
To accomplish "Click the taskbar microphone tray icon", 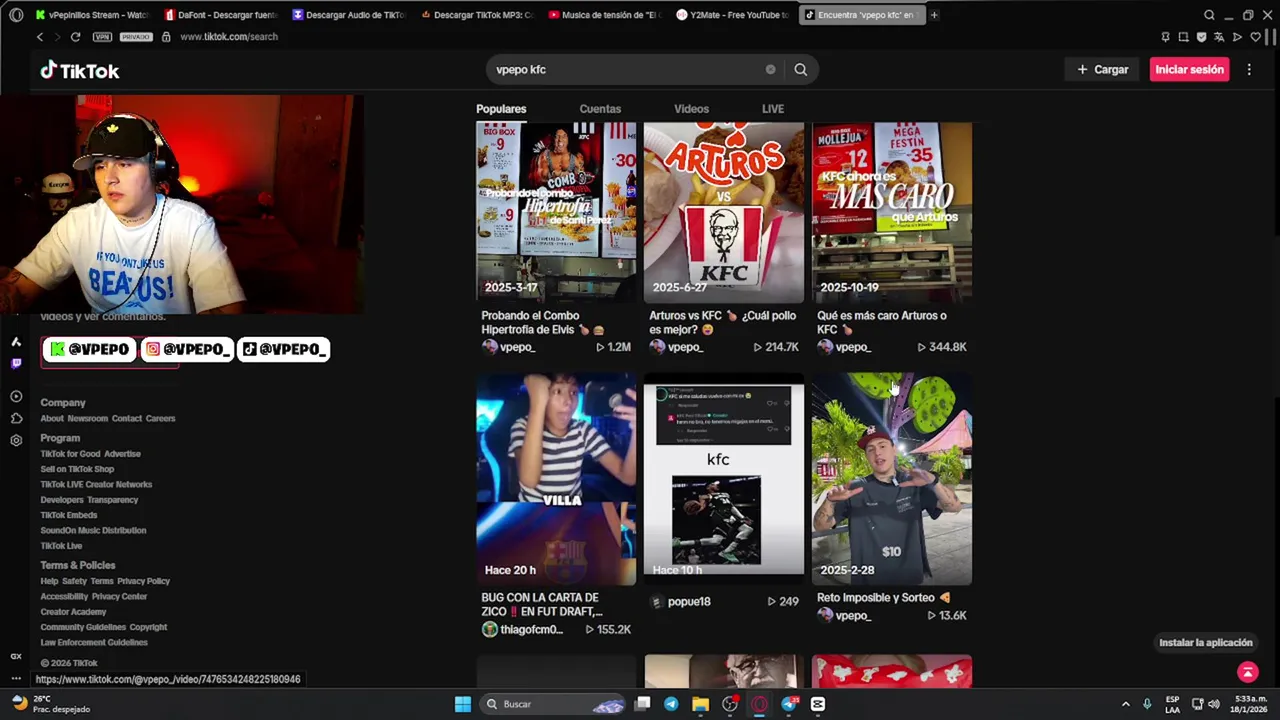I will (1147, 704).
